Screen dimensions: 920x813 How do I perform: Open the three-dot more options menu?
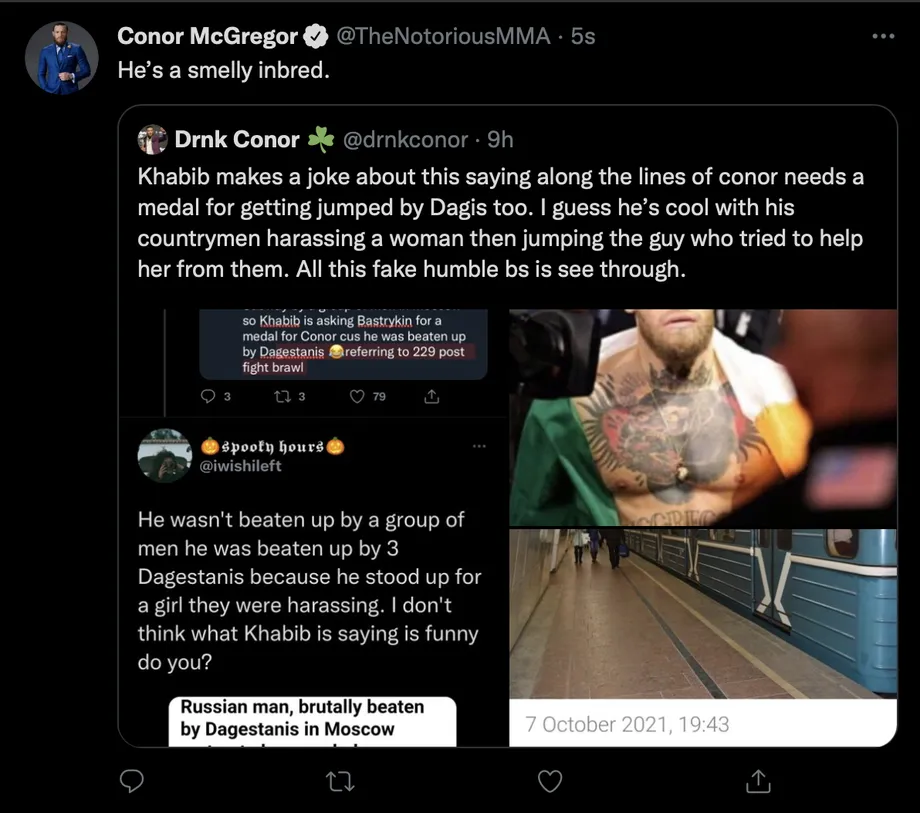click(883, 37)
